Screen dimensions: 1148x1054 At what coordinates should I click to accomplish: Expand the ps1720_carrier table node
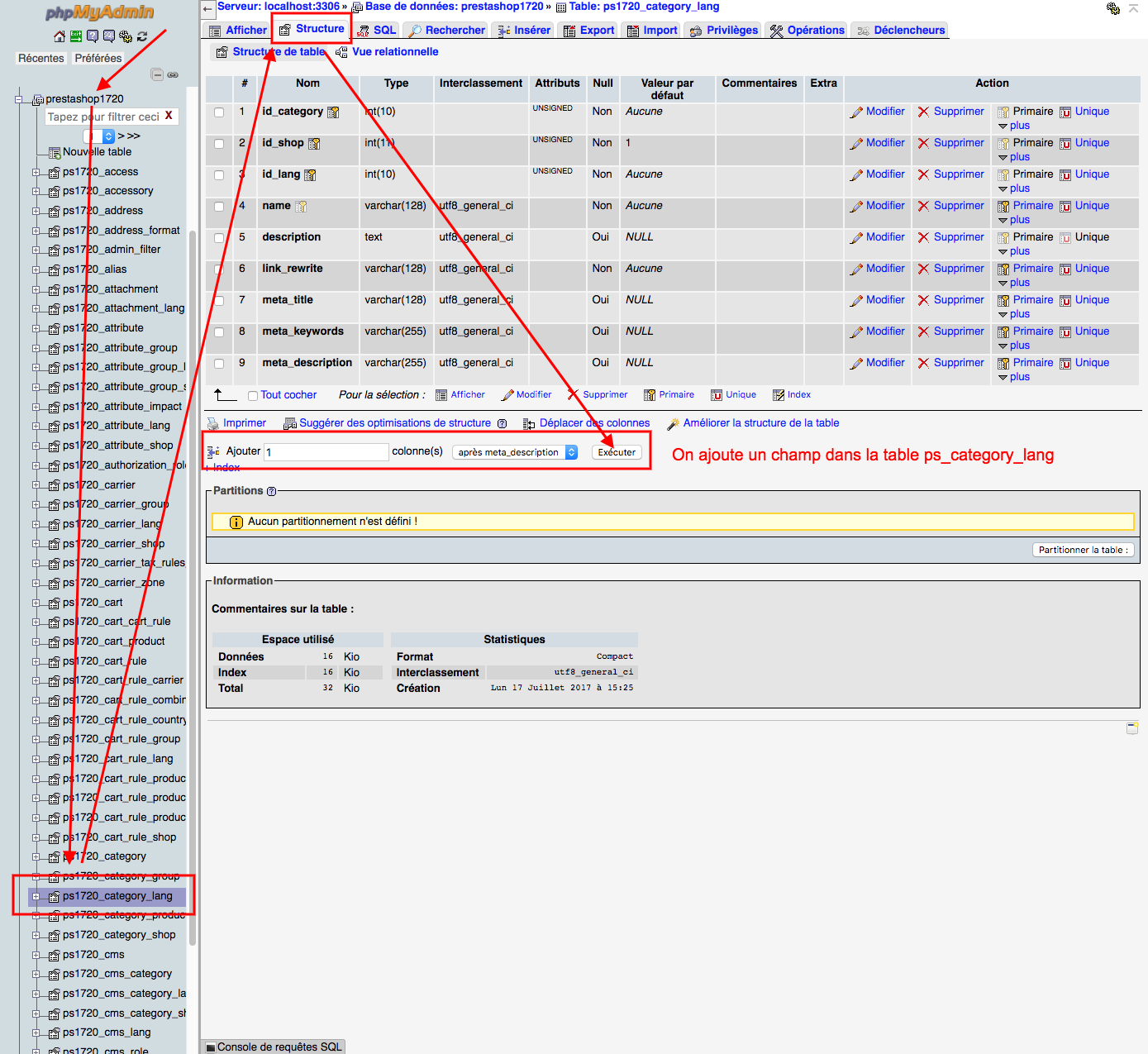36,485
